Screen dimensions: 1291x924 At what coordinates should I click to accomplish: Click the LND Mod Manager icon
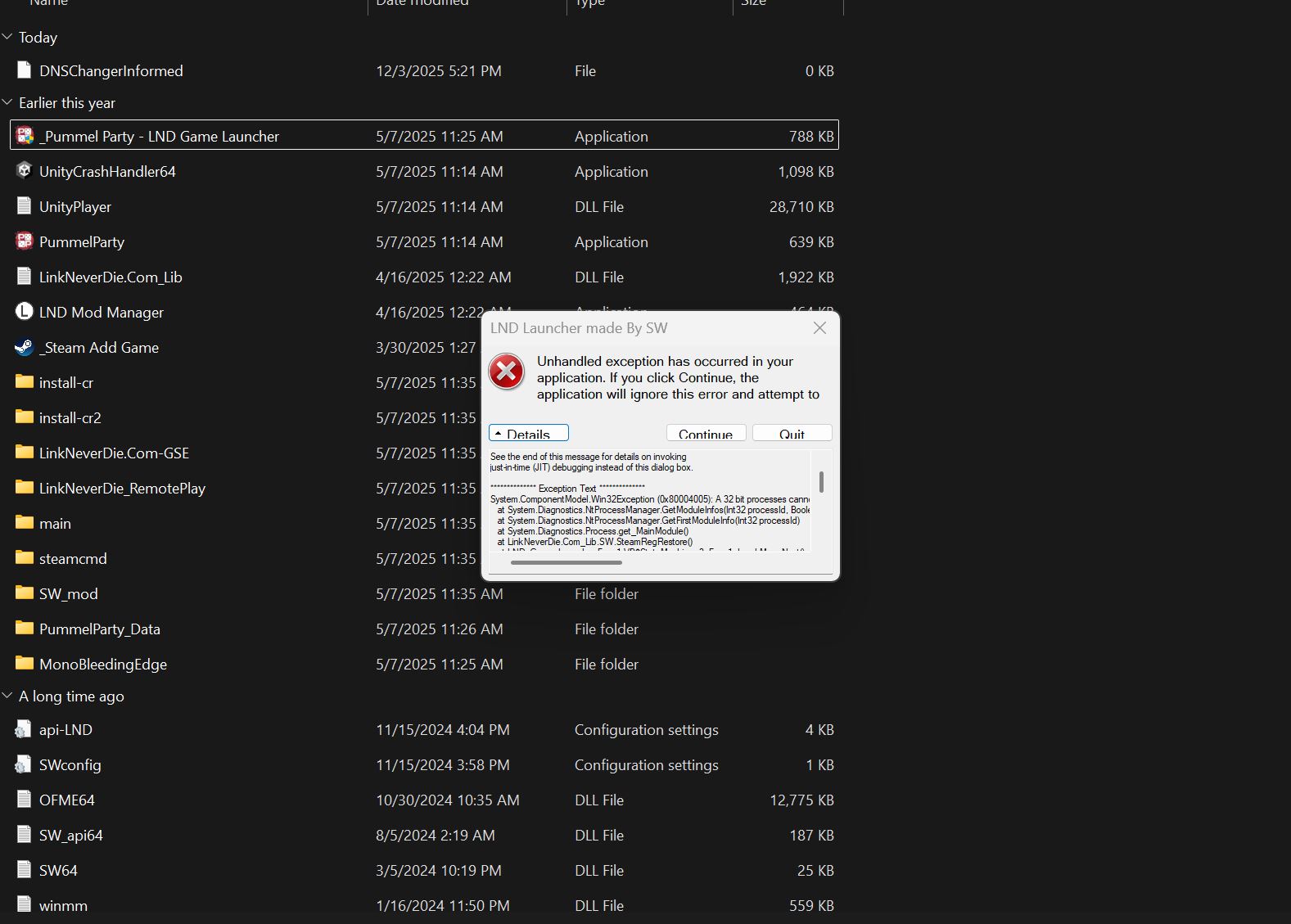click(x=25, y=312)
